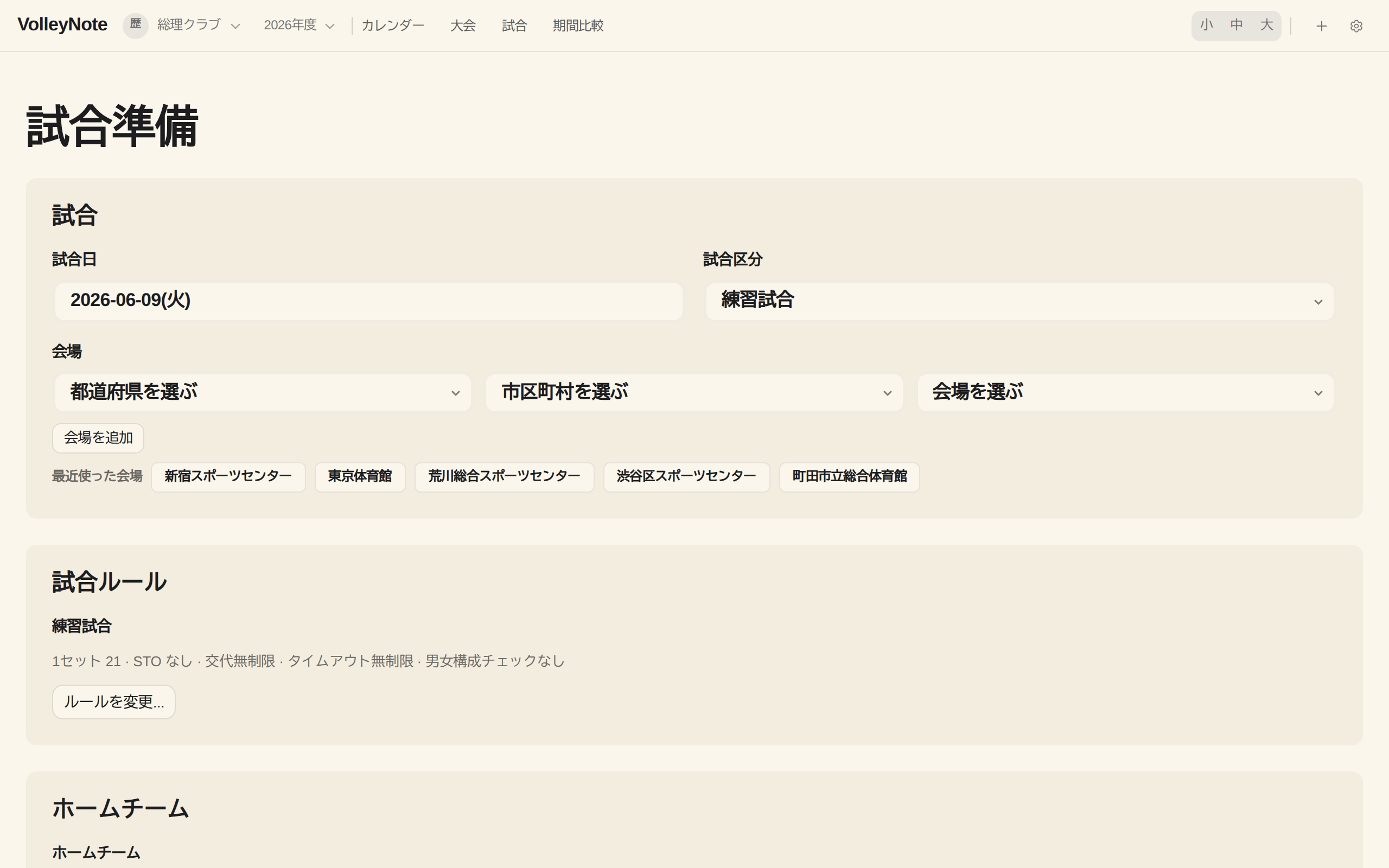Go to the 大会 page

click(x=463, y=26)
